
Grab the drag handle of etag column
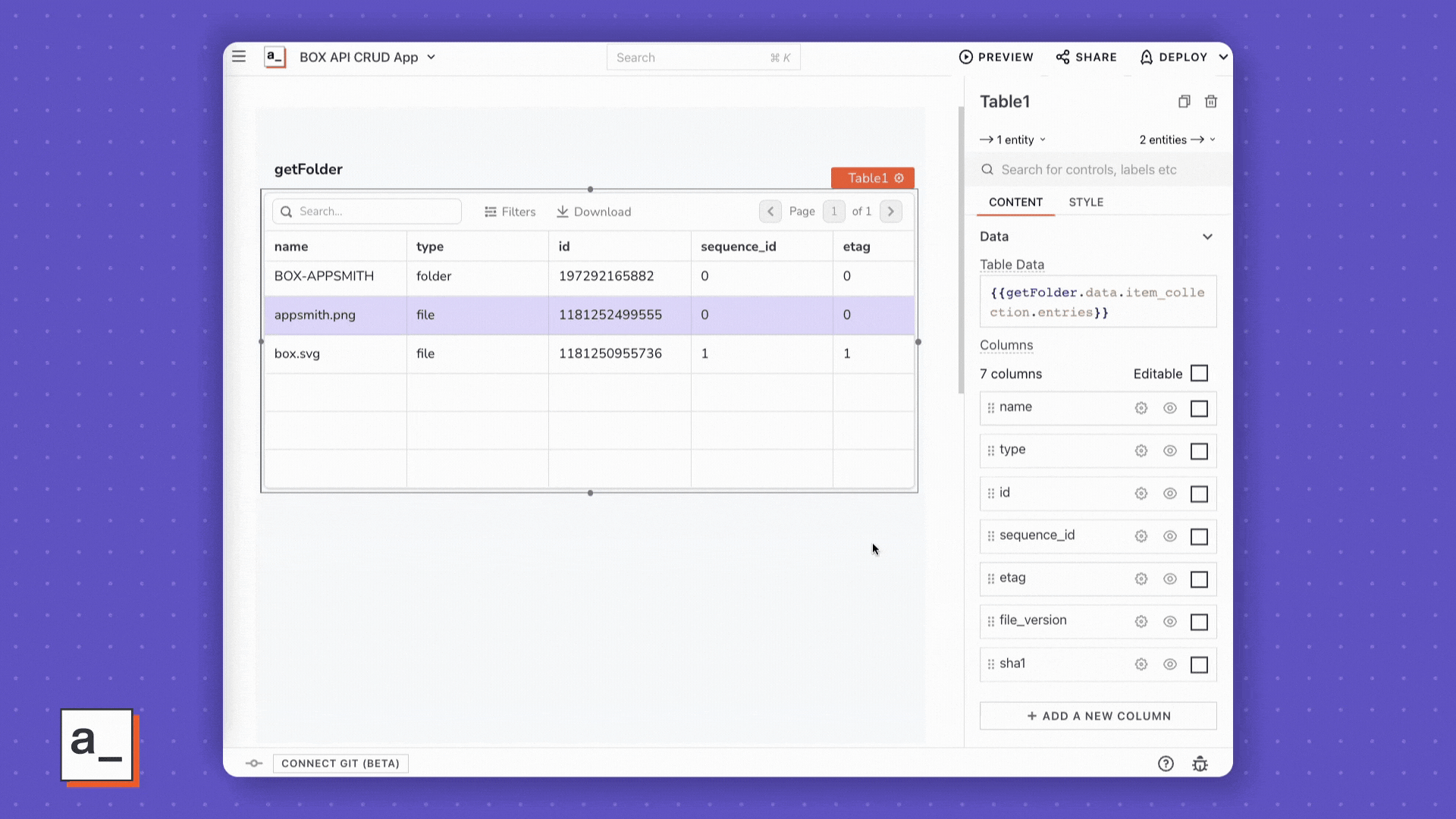click(990, 579)
